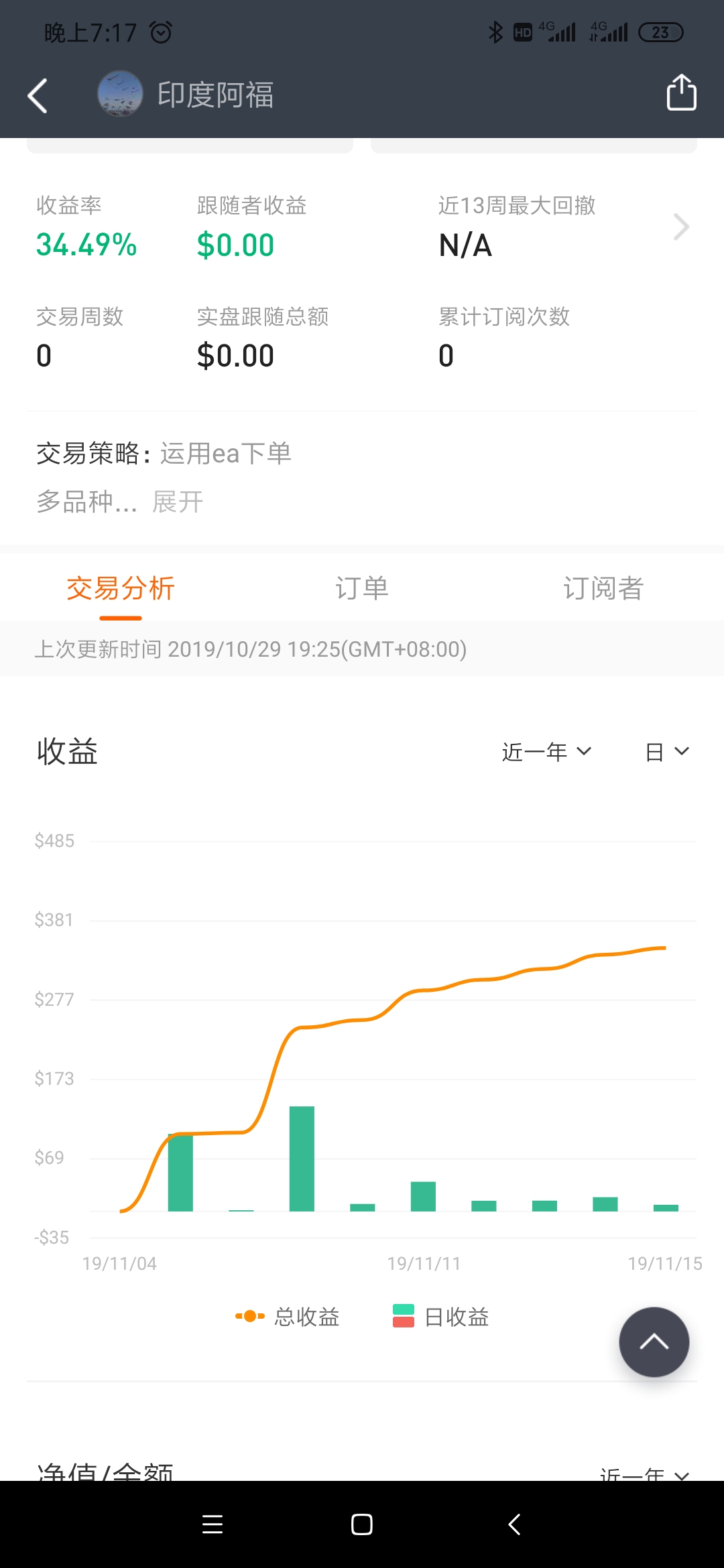Tap the share icon in header
Viewport: 724px width, 1568px height.
point(681,92)
